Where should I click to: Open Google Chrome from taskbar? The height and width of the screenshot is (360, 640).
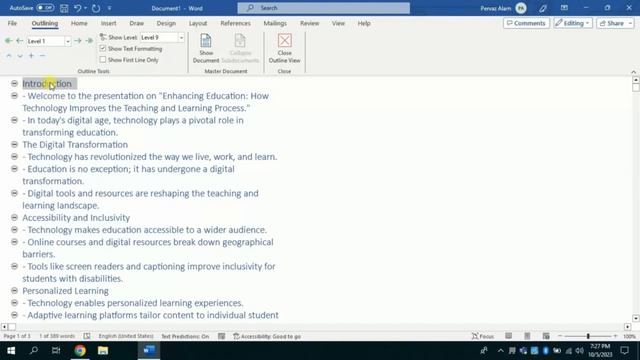(x=80, y=350)
